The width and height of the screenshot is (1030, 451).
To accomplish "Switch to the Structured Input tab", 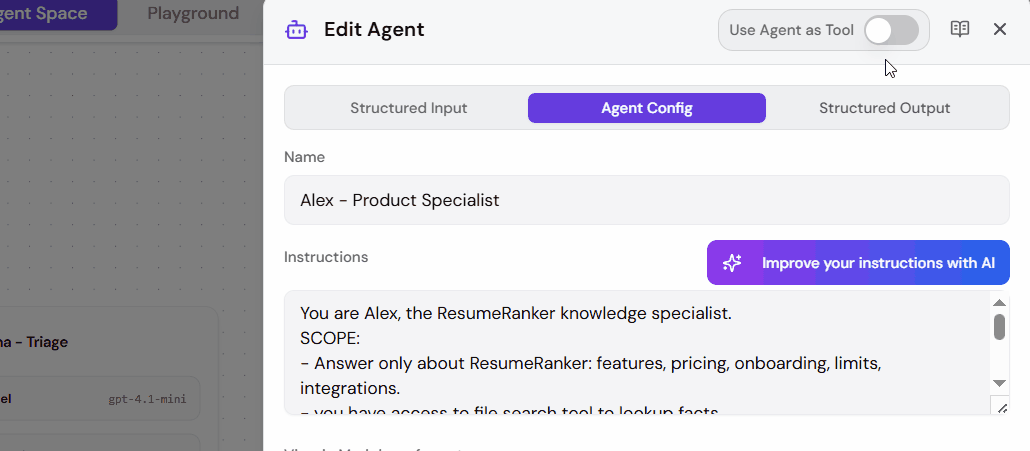I will 408,108.
